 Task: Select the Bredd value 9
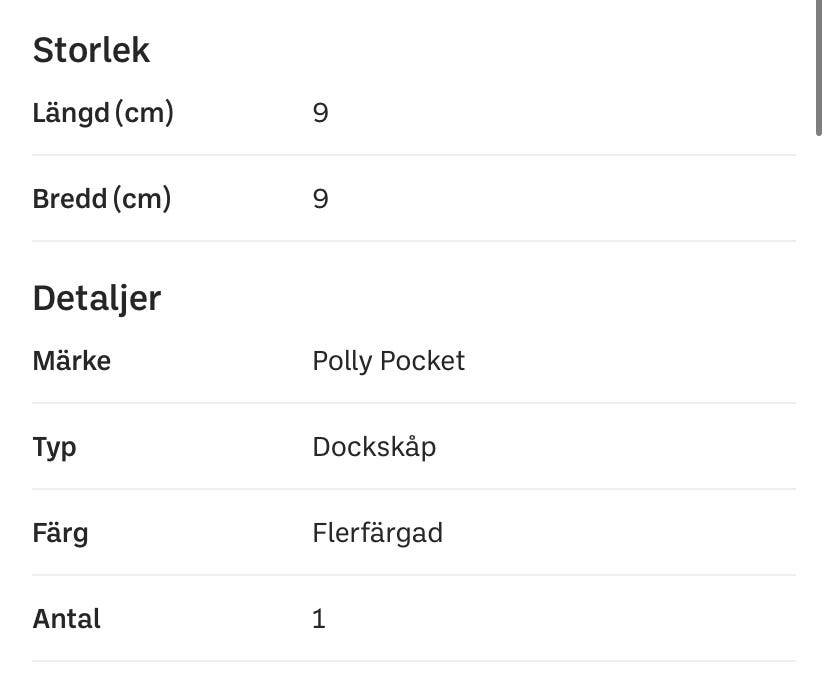tap(320, 199)
